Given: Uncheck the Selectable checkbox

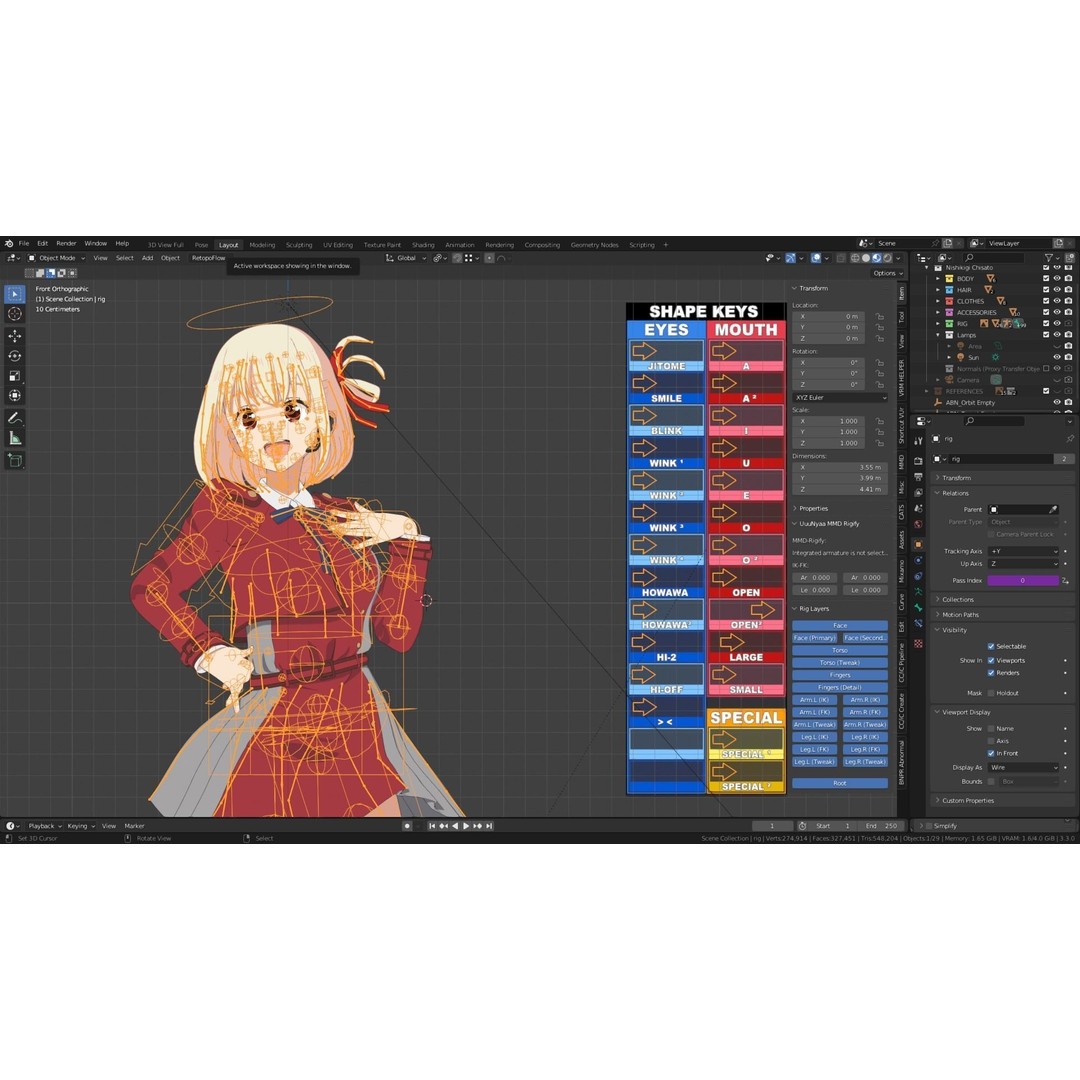Looking at the screenshot, I should point(991,647).
